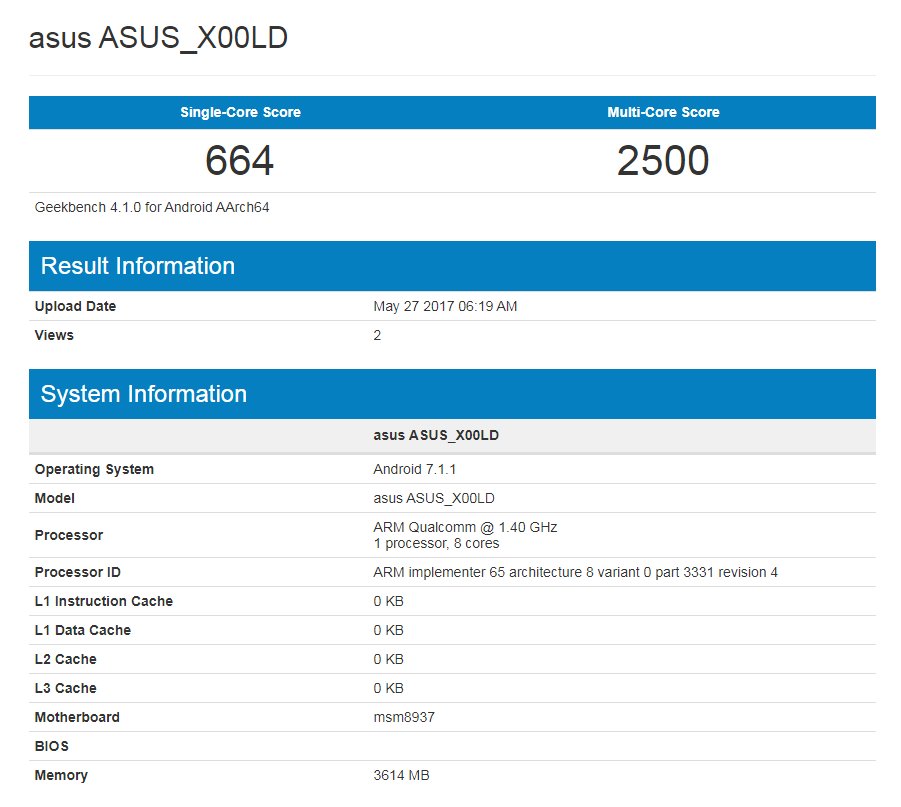Screen dimensions: 901x807
Task: Click the upload date May 27 2017 value
Action: point(445,306)
